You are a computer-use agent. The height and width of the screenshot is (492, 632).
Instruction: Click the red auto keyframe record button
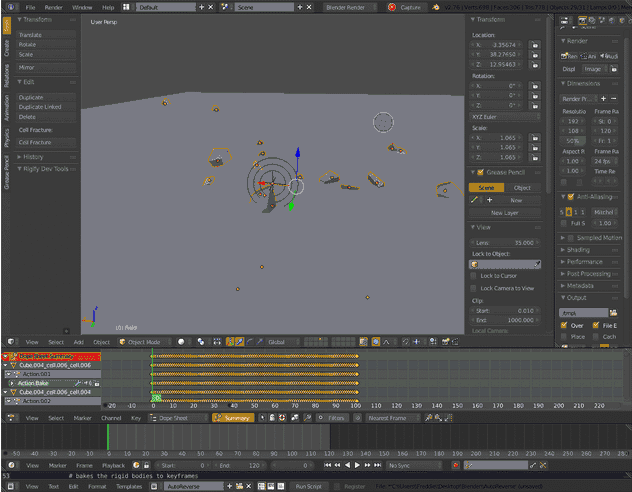(455, 465)
